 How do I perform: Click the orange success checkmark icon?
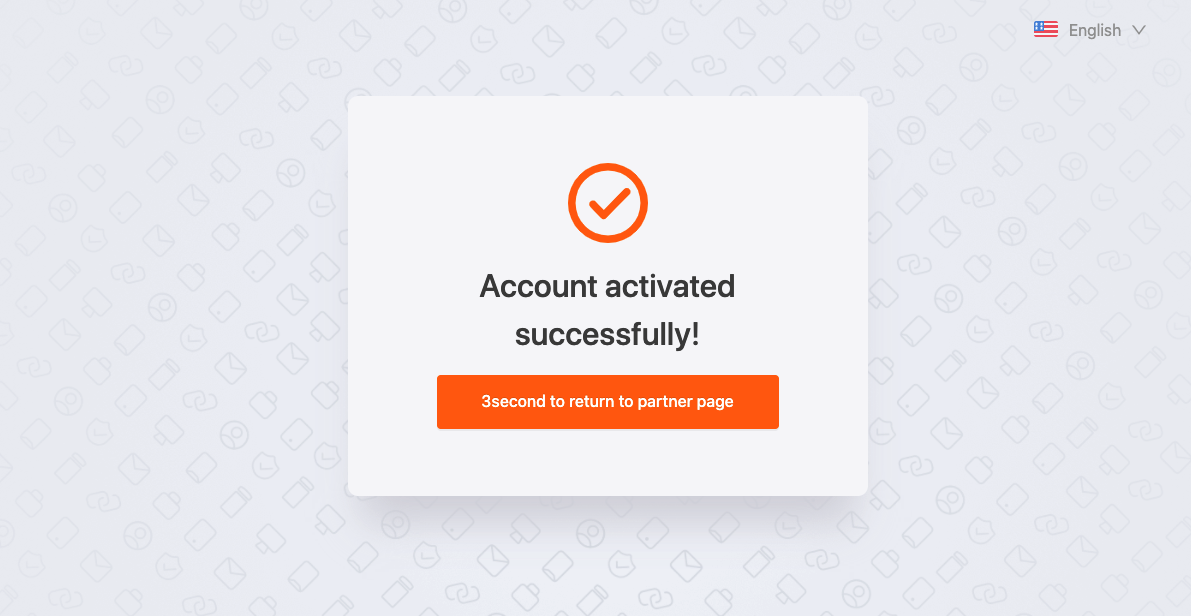click(x=608, y=203)
